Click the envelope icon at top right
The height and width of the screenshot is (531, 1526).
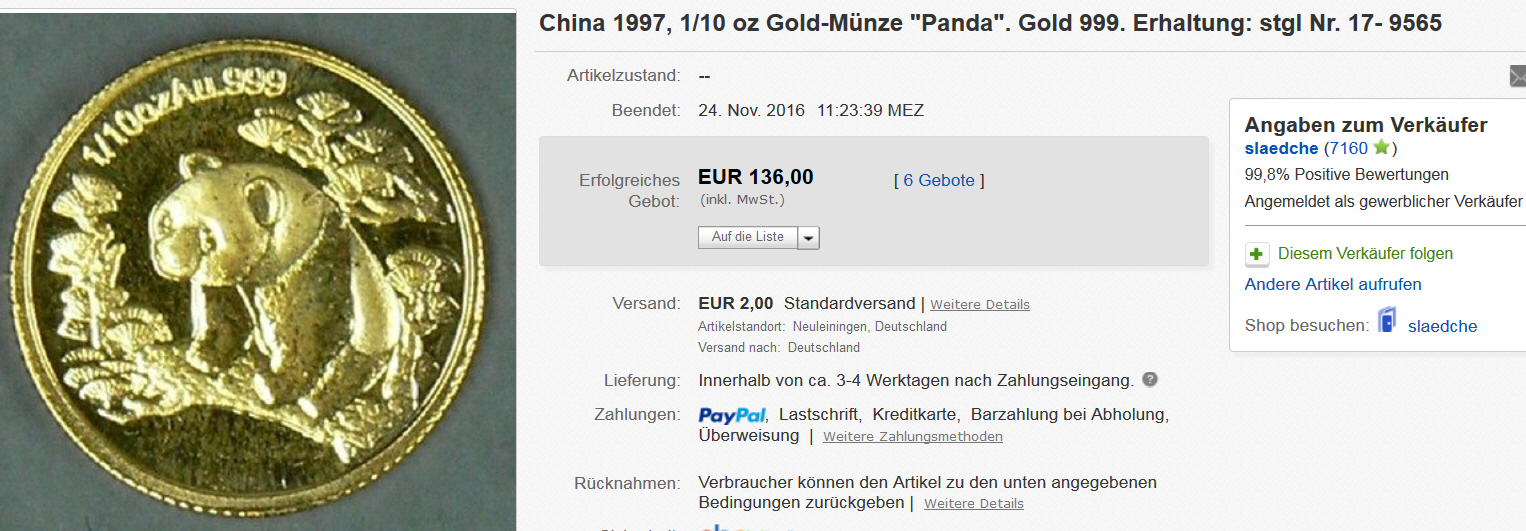coord(1517,76)
